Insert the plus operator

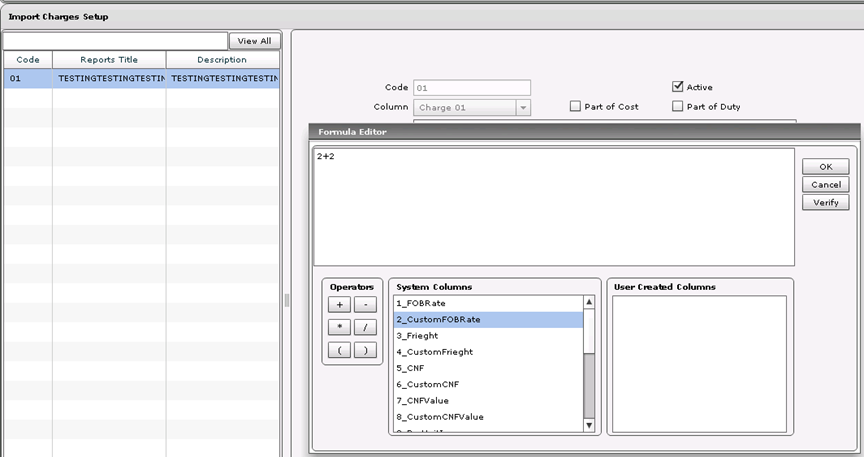[x=339, y=304]
